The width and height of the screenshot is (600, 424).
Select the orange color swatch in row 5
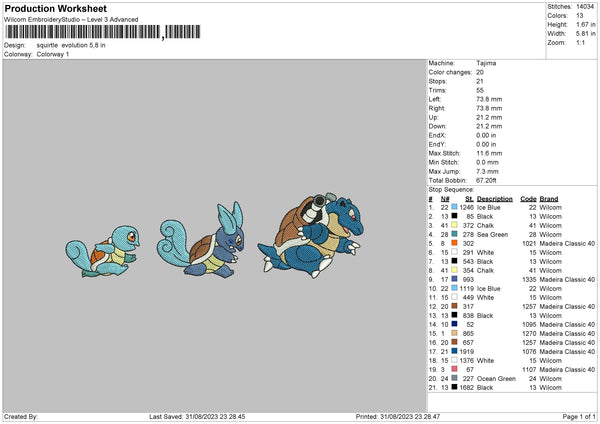[454, 243]
